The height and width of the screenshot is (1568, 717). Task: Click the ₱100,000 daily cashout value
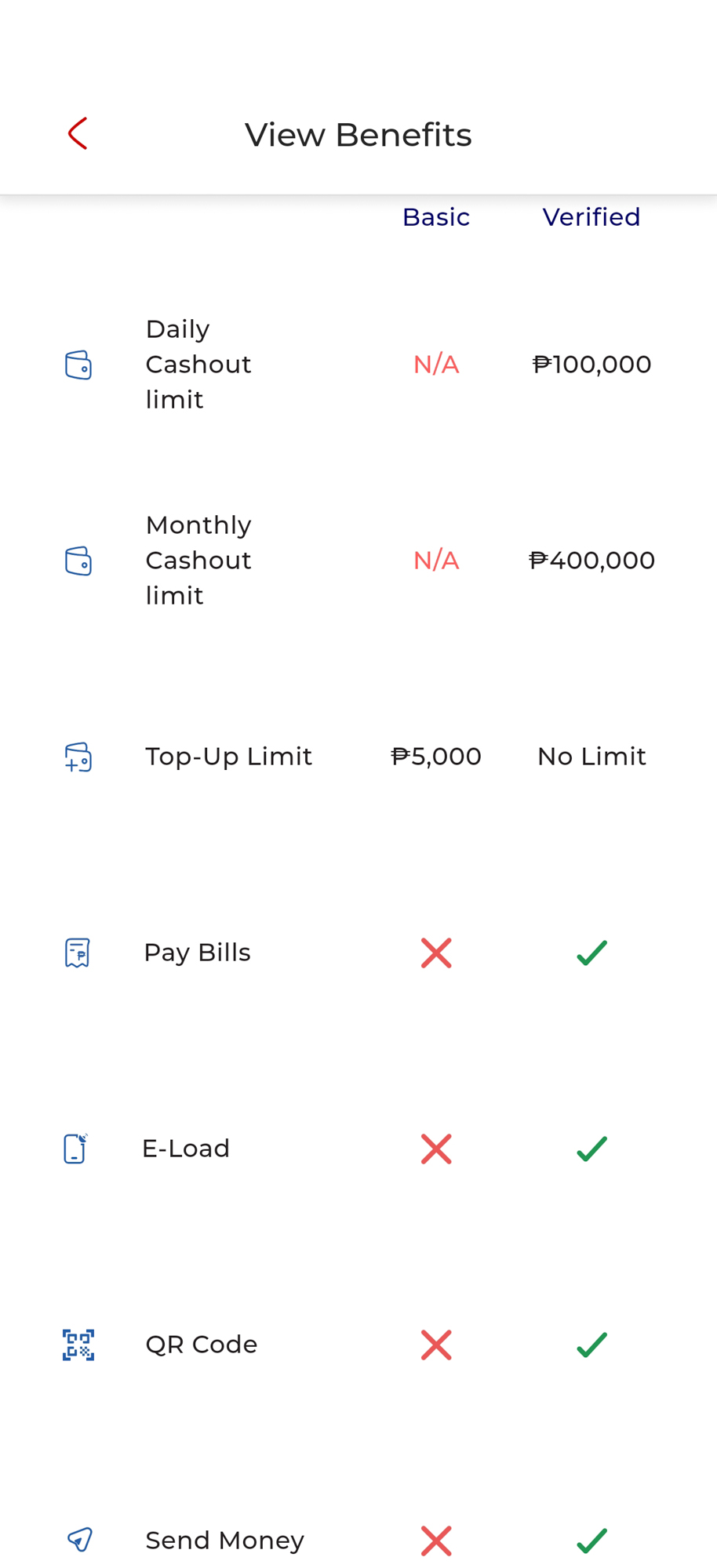(x=591, y=365)
